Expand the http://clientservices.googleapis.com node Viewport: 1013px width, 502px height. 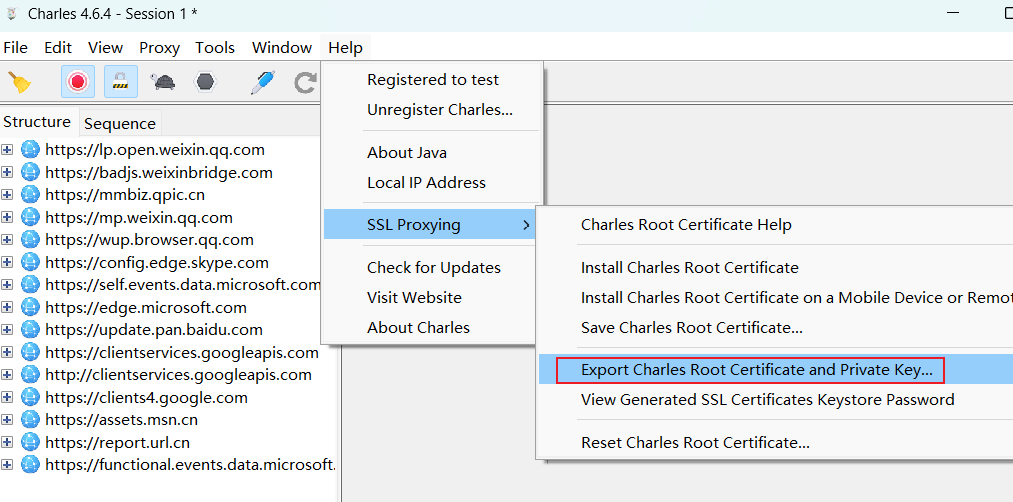click(7, 375)
